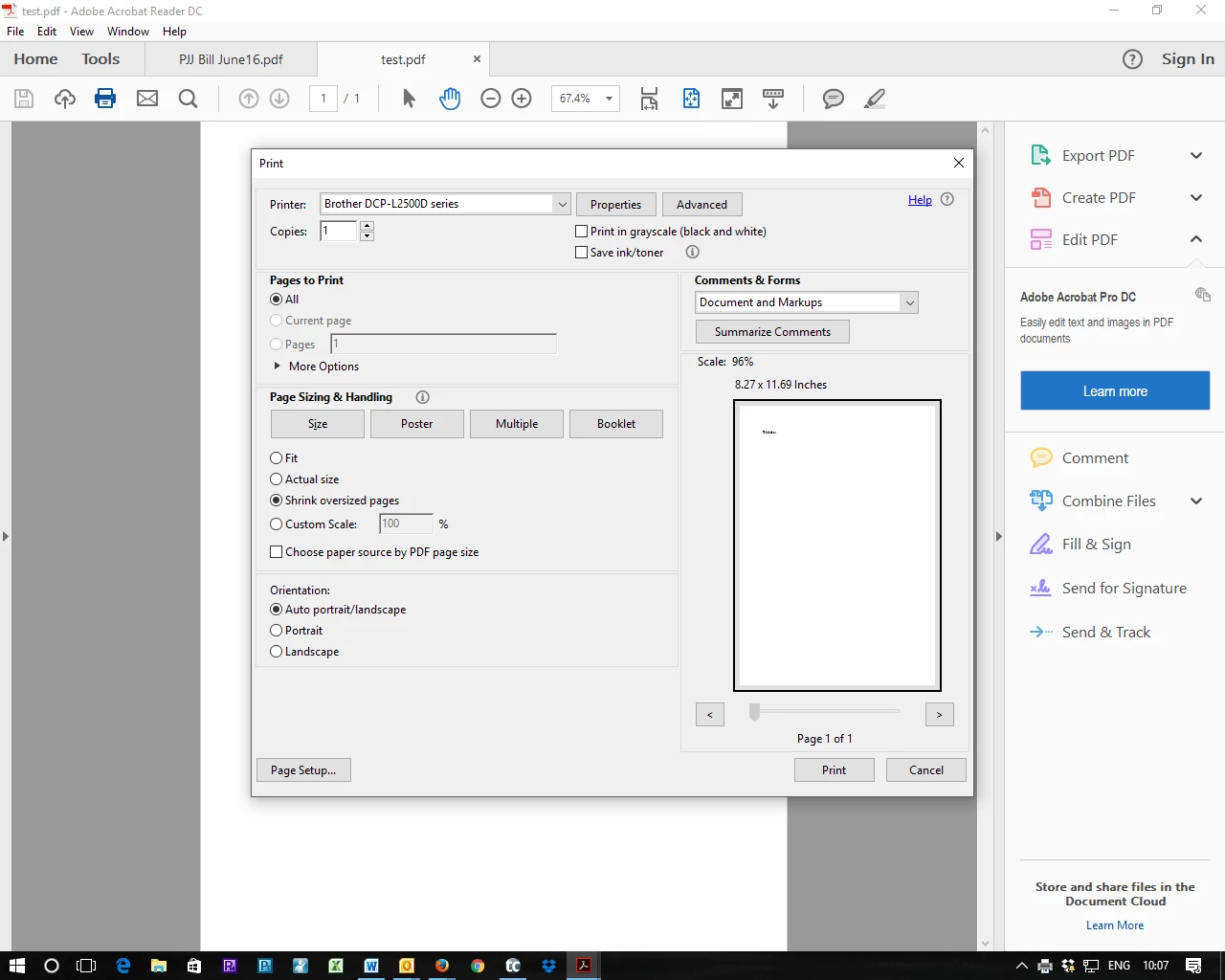Switch to PJJ Bill June16.pdf tab

231,59
